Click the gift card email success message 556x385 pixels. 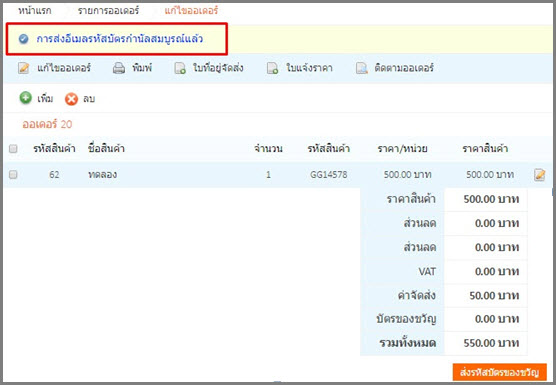coord(120,38)
